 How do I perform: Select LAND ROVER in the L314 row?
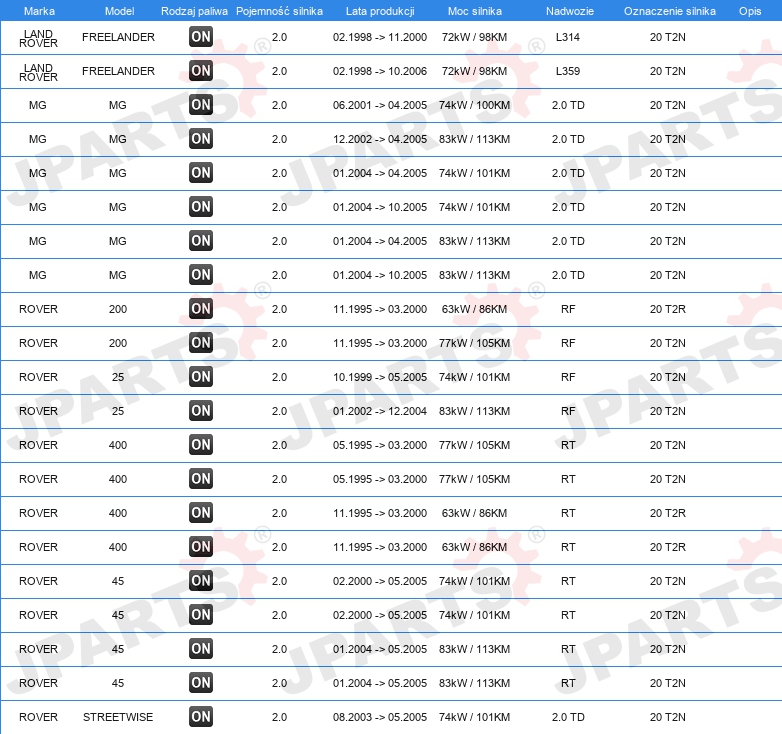pos(38,38)
